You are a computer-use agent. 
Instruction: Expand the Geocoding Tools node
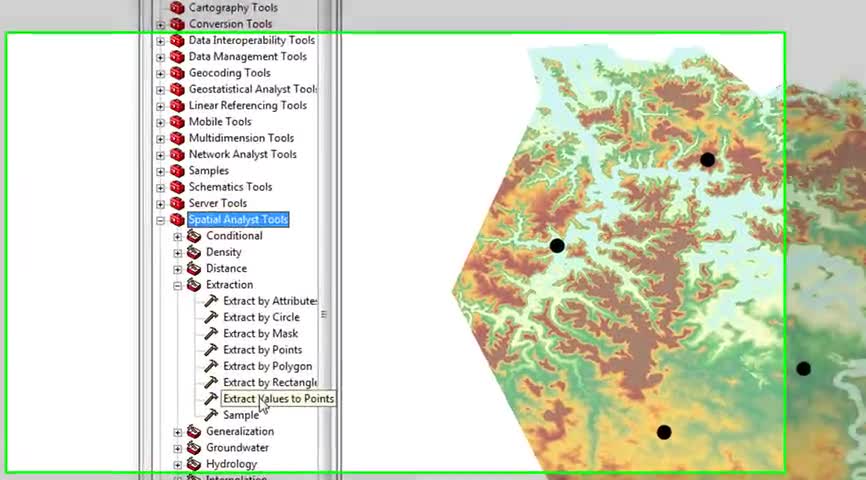pos(160,73)
